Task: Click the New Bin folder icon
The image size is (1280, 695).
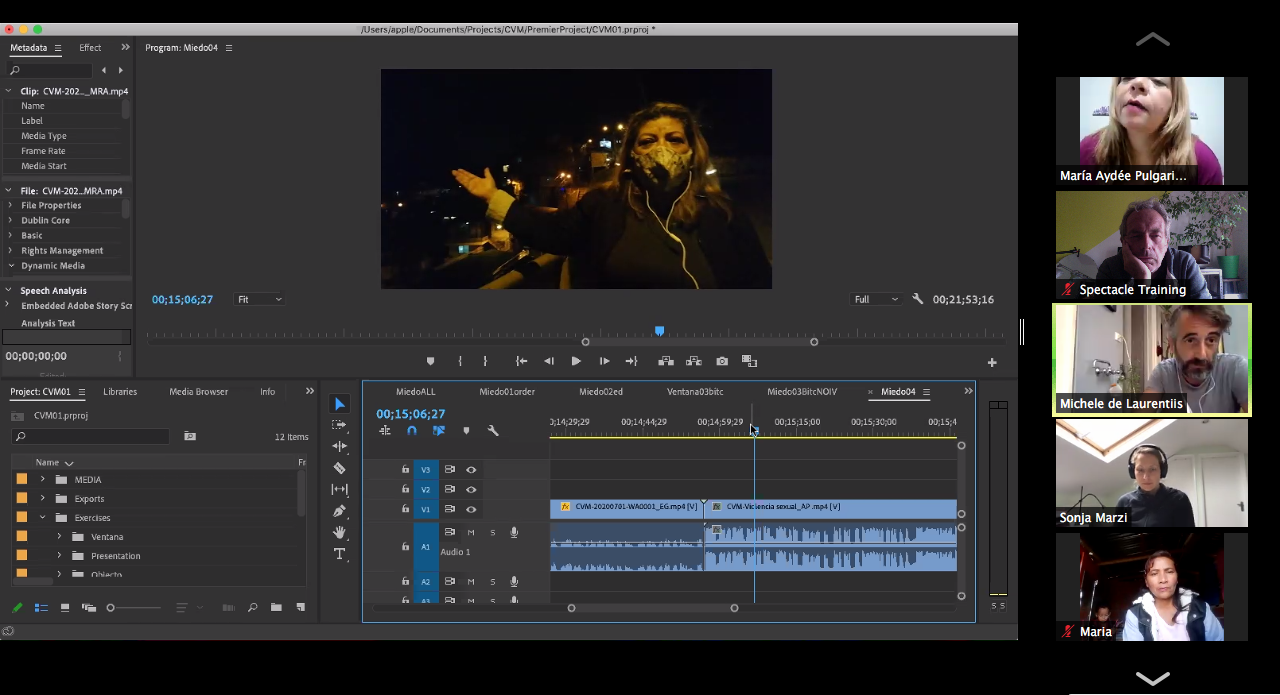Action: [x=276, y=607]
